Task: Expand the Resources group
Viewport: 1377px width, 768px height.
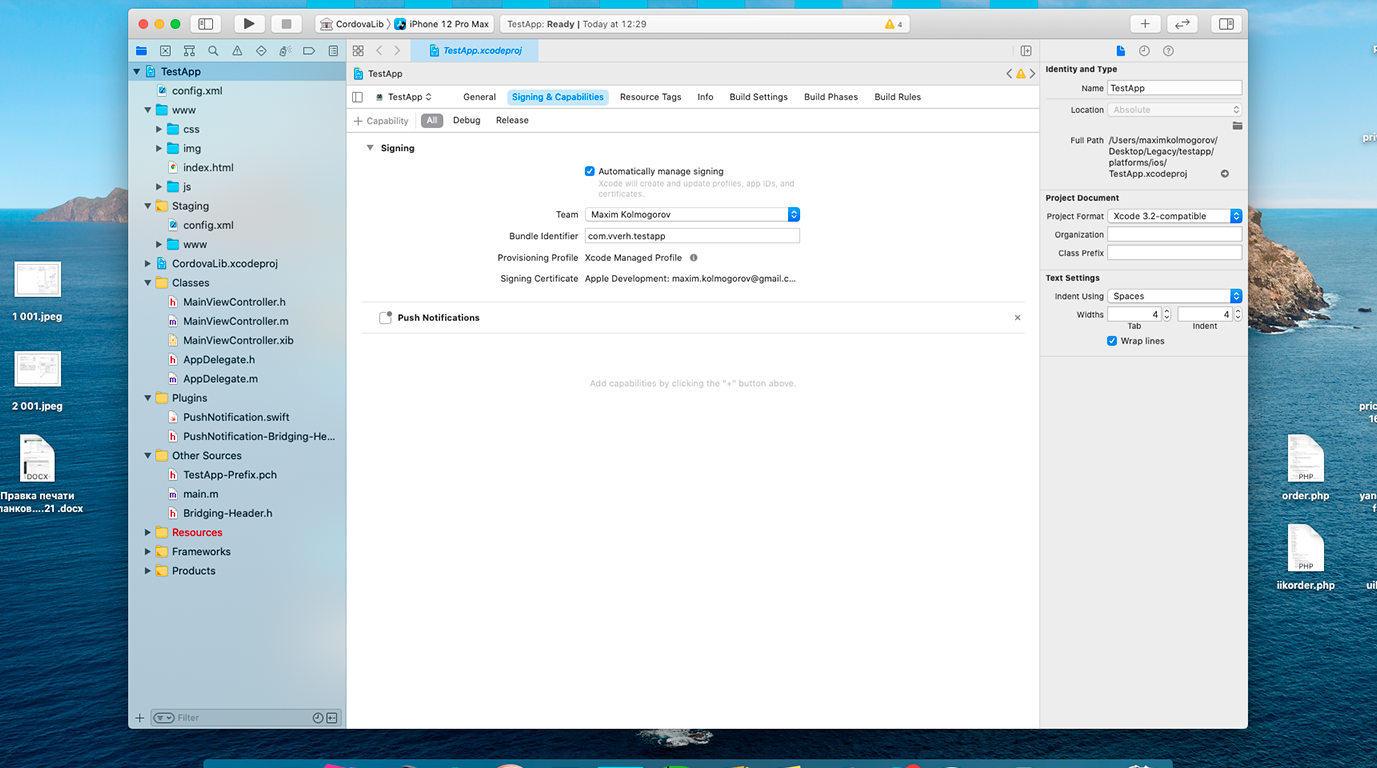Action: pyautogui.click(x=148, y=533)
